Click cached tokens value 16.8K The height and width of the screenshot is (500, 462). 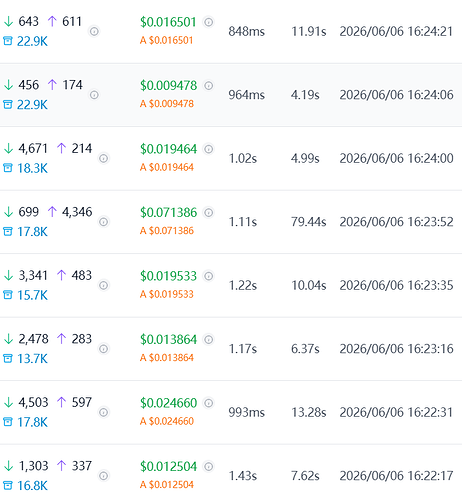(x=32, y=486)
